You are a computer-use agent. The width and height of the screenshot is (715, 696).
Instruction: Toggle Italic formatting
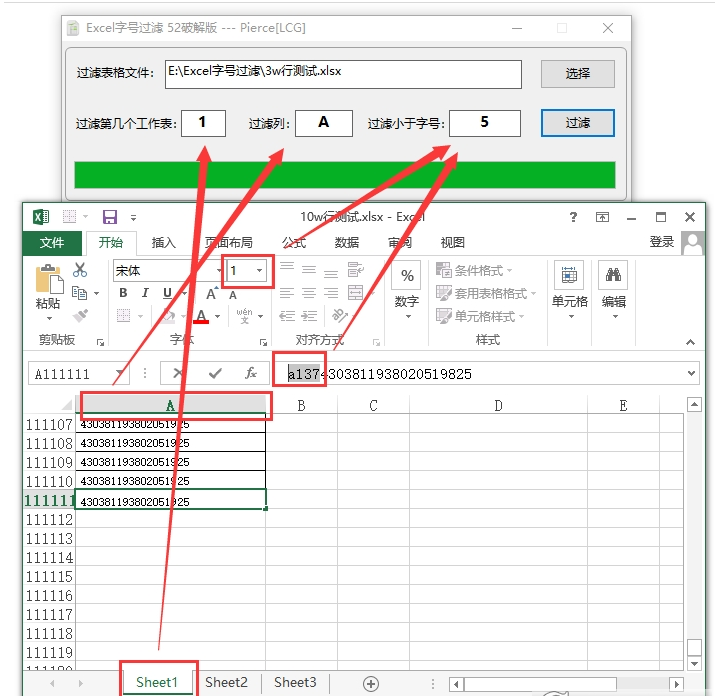[145, 293]
